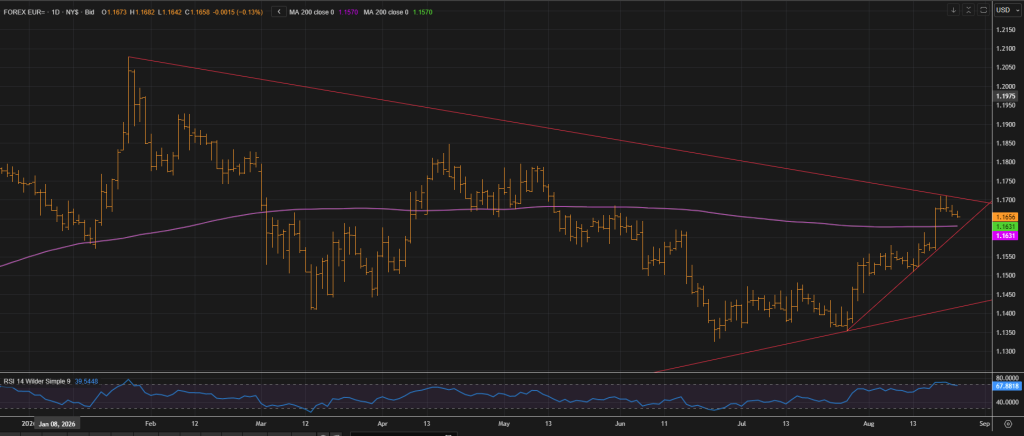The width and height of the screenshot is (1024, 436).
Task: Change the 1D interval label
Action: point(53,12)
